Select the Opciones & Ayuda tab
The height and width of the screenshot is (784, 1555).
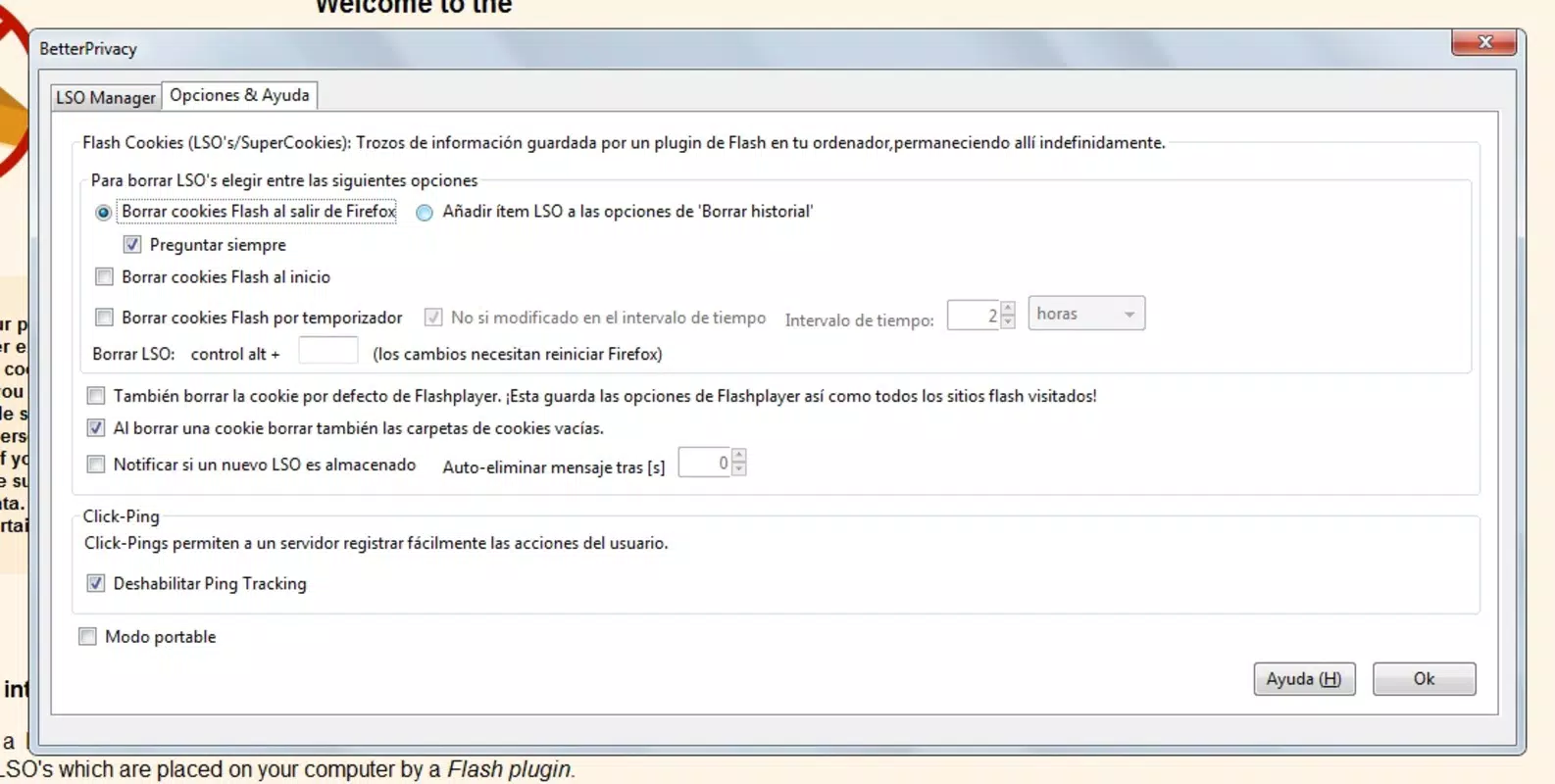point(239,95)
